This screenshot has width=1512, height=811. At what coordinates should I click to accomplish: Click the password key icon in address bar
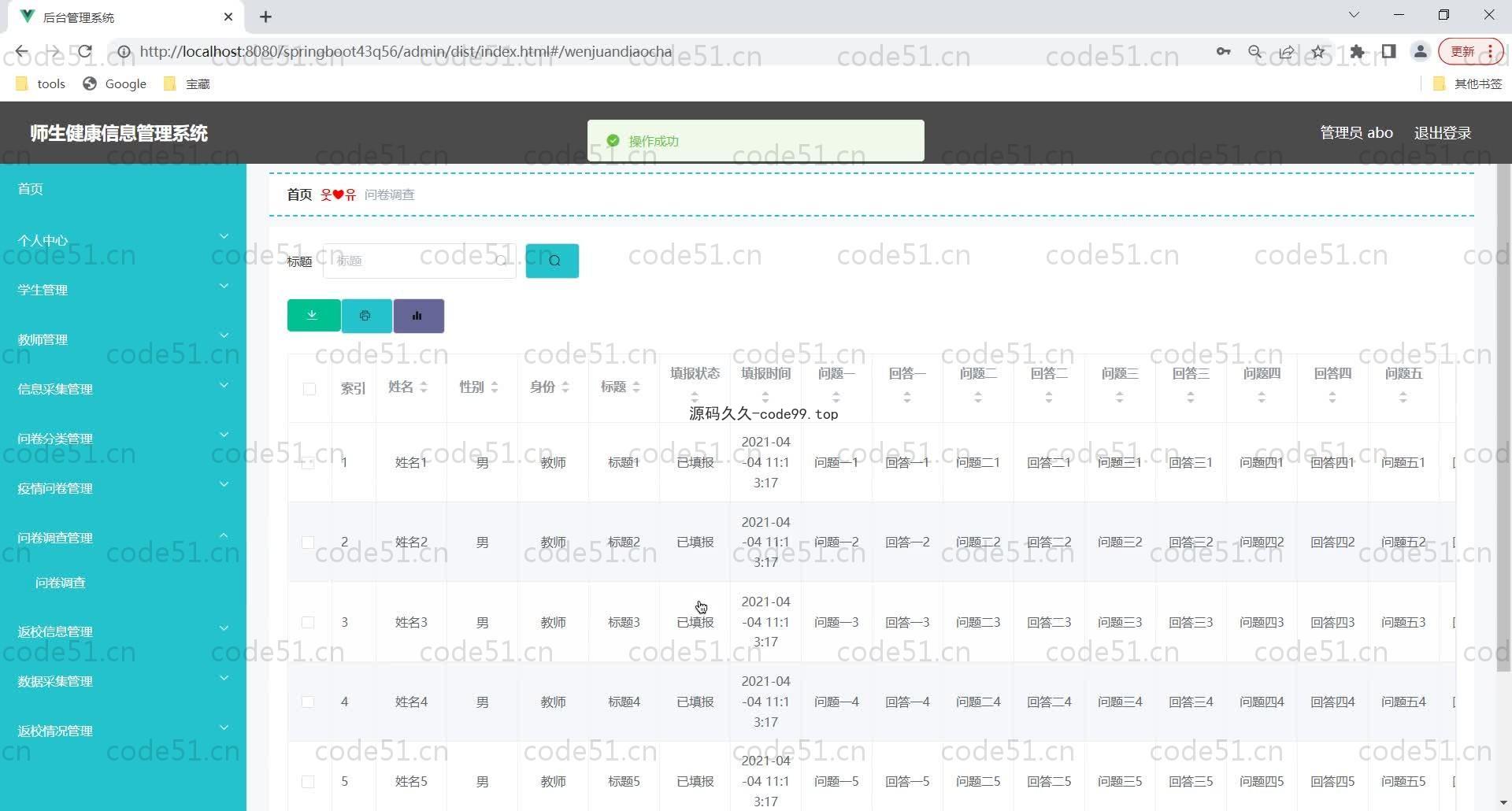click(x=1223, y=52)
